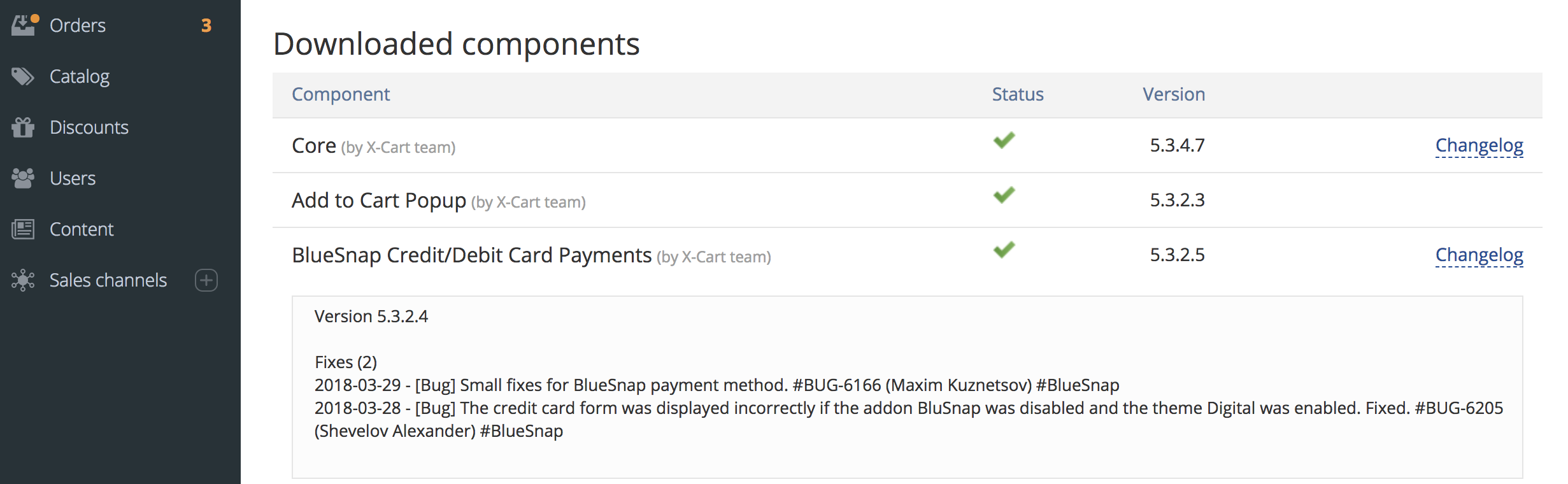Select the Users icon
Image resolution: width=1568 pixels, height=484 pixels.
(24, 178)
